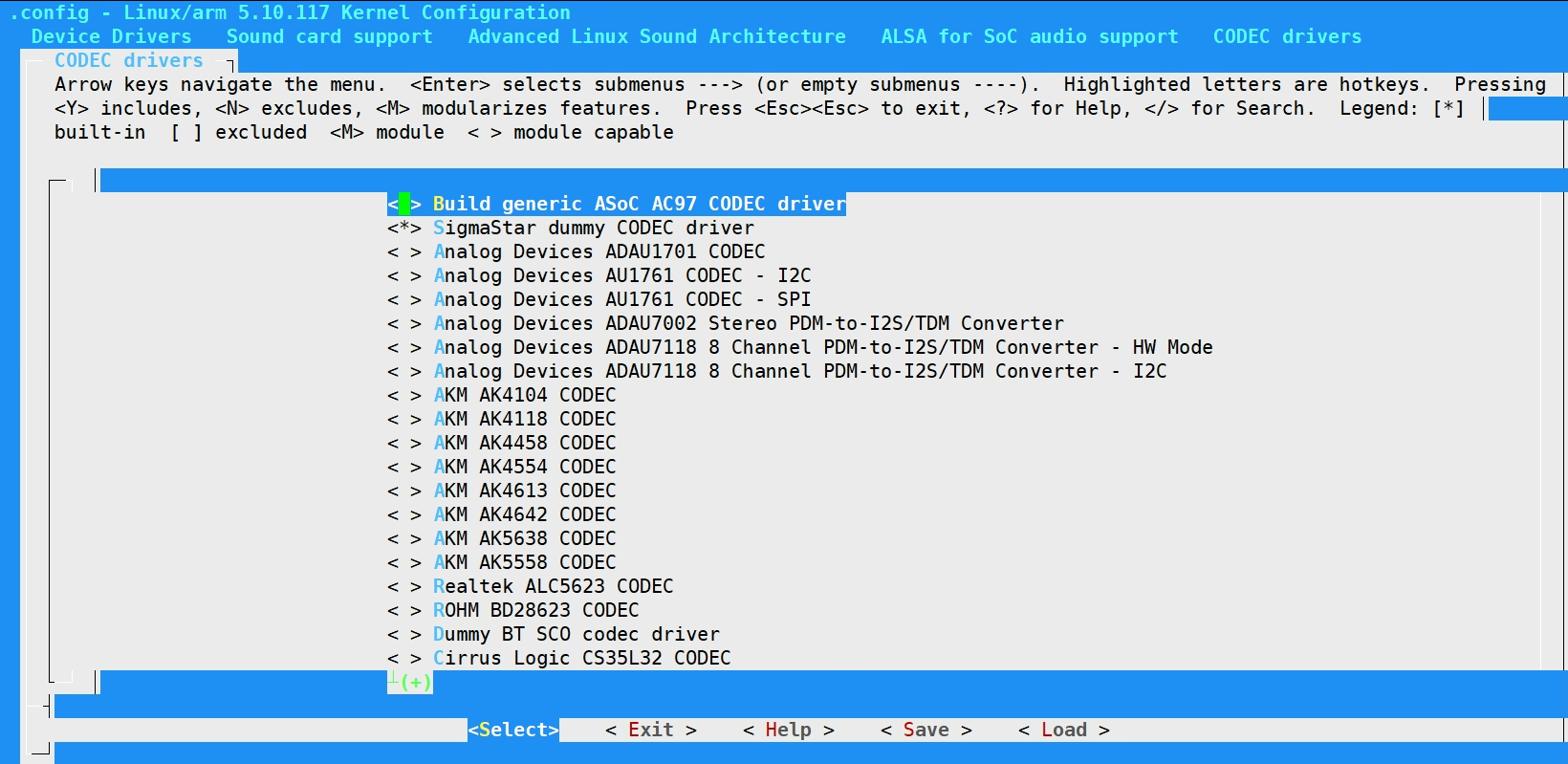Toggle Build generic ASoC AC97 CODEC driver tristate

[404, 204]
